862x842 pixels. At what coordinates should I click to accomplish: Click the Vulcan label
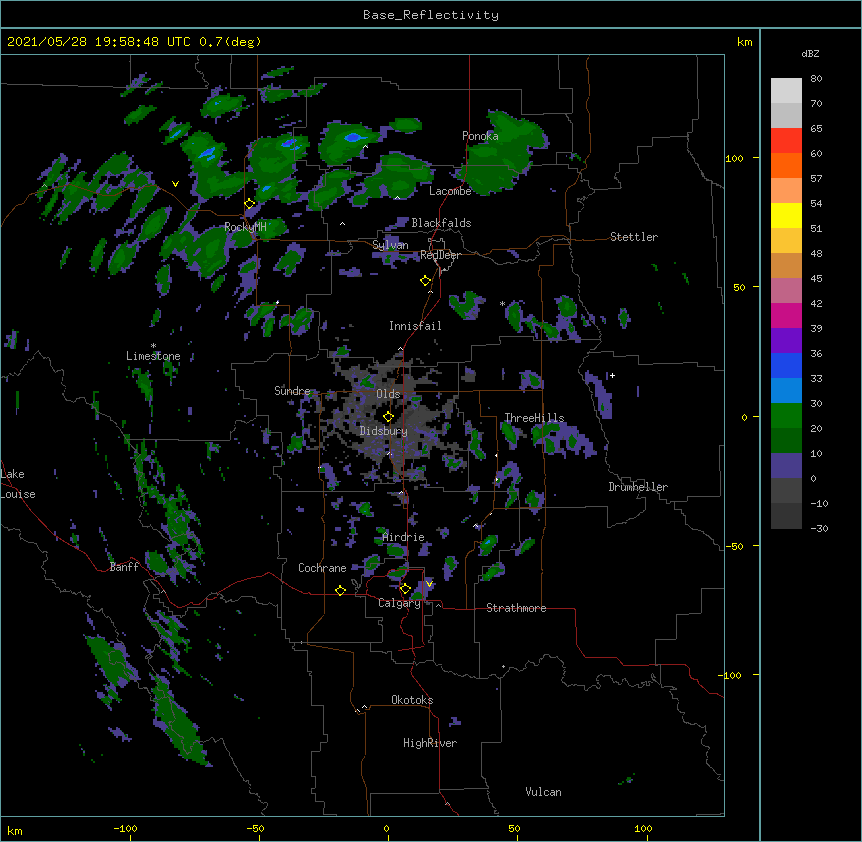click(x=543, y=792)
